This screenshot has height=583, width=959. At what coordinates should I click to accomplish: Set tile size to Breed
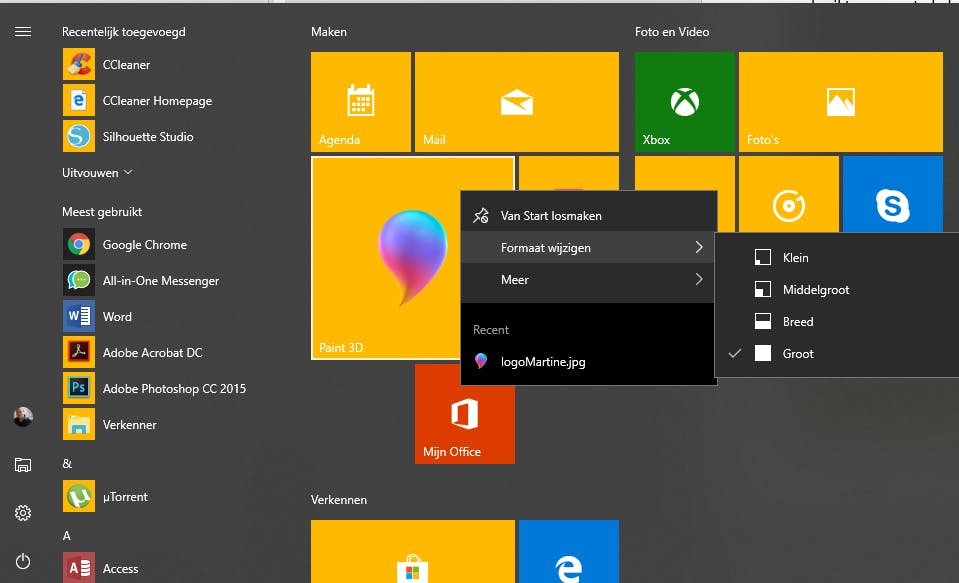click(797, 322)
